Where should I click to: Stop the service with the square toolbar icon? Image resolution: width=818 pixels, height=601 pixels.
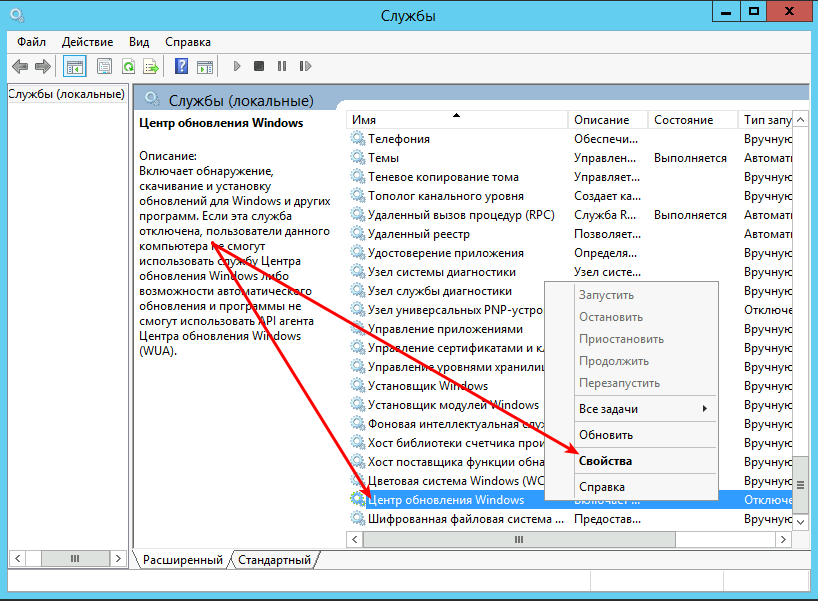tap(259, 66)
